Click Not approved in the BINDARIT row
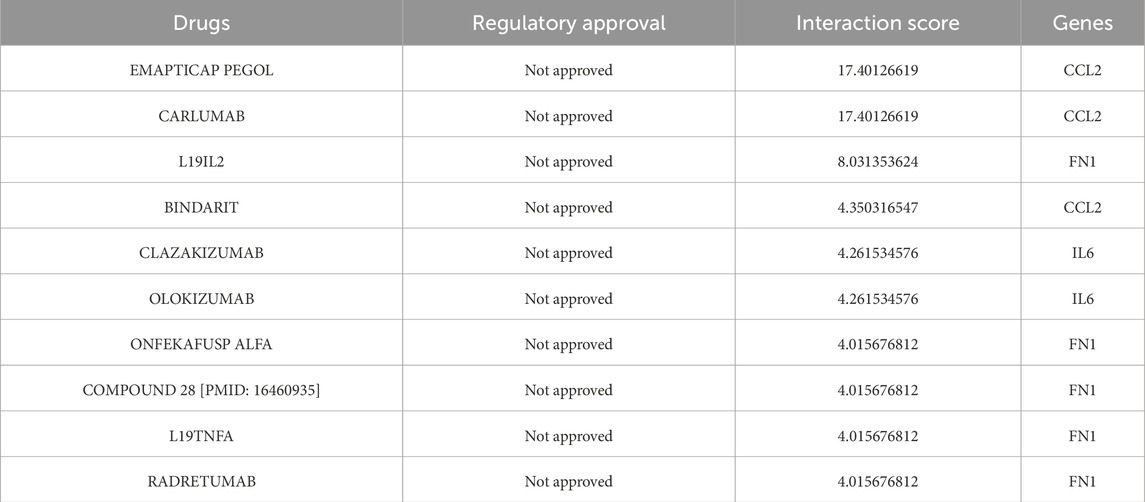The height and width of the screenshot is (502, 1145). (x=568, y=208)
